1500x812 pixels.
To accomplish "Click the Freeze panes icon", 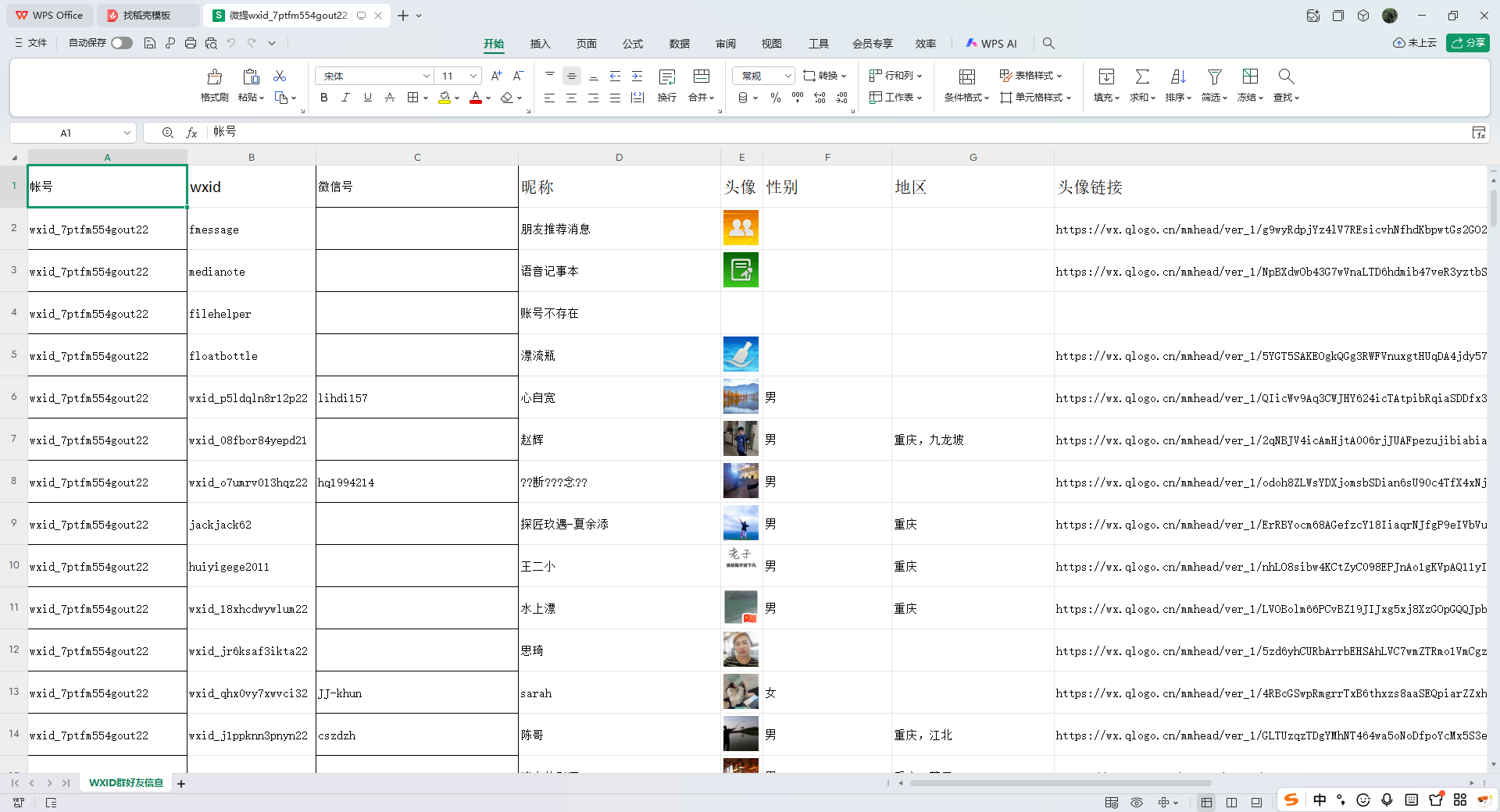I will point(1250,77).
